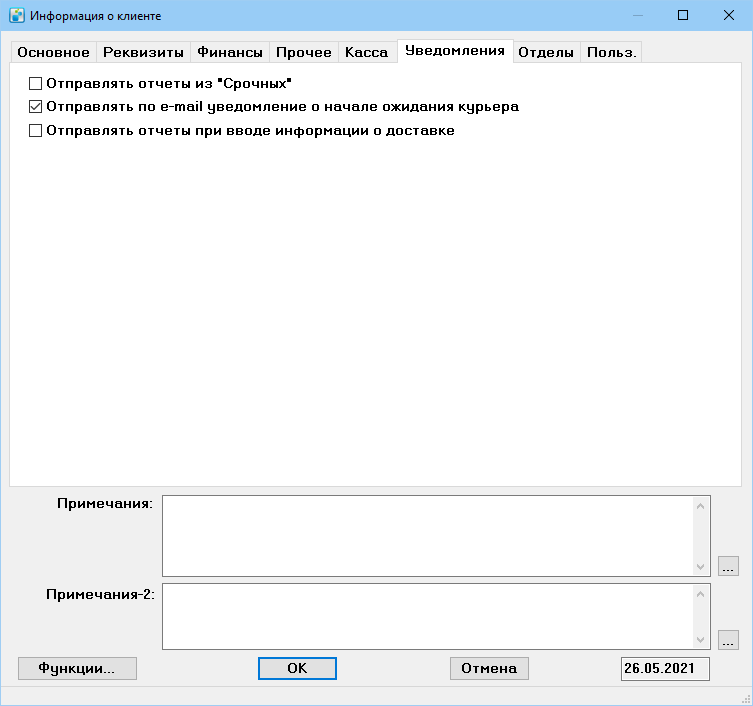Open the Касса tab
This screenshot has width=753, height=706.
click(x=366, y=52)
